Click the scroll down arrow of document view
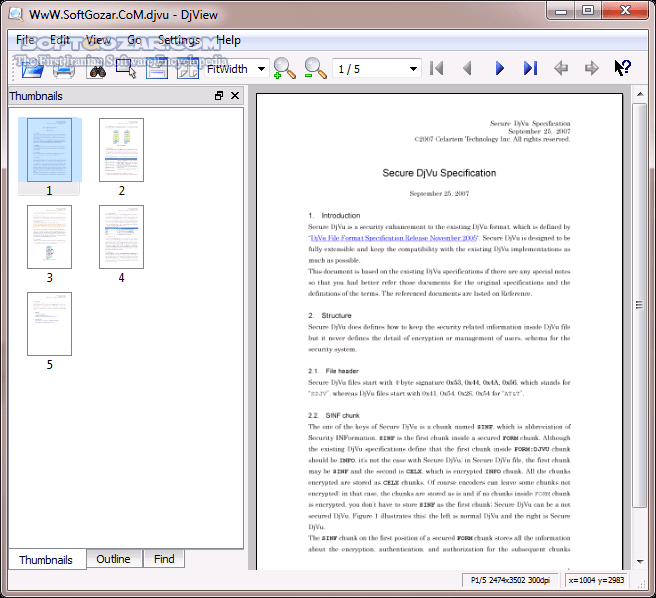Screen dimensions: 656x598 click(640, 562)
